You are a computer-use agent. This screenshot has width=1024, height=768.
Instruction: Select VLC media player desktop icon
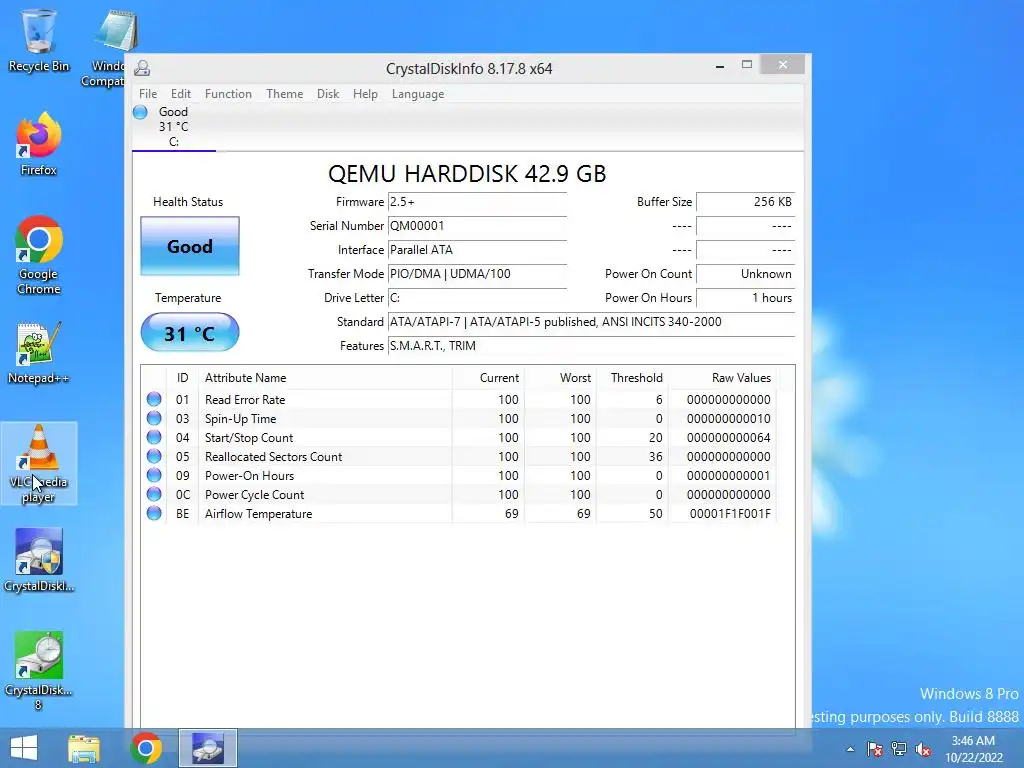[x=39, y=464]
